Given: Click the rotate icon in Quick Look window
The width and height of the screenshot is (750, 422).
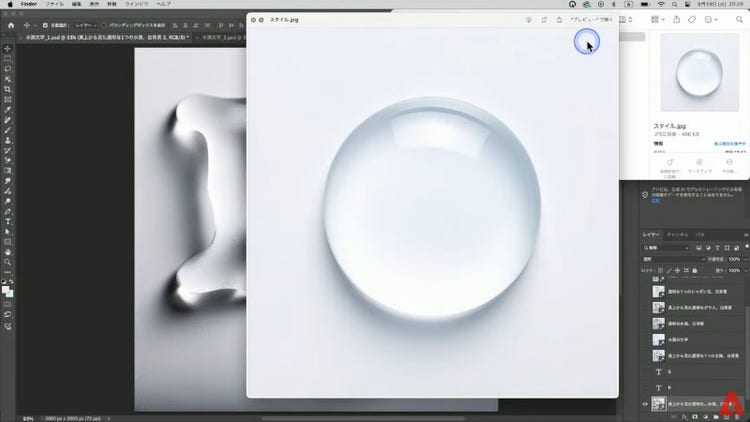Looking at the screenshot, I should pyautogui.click(x=543, y=19).
